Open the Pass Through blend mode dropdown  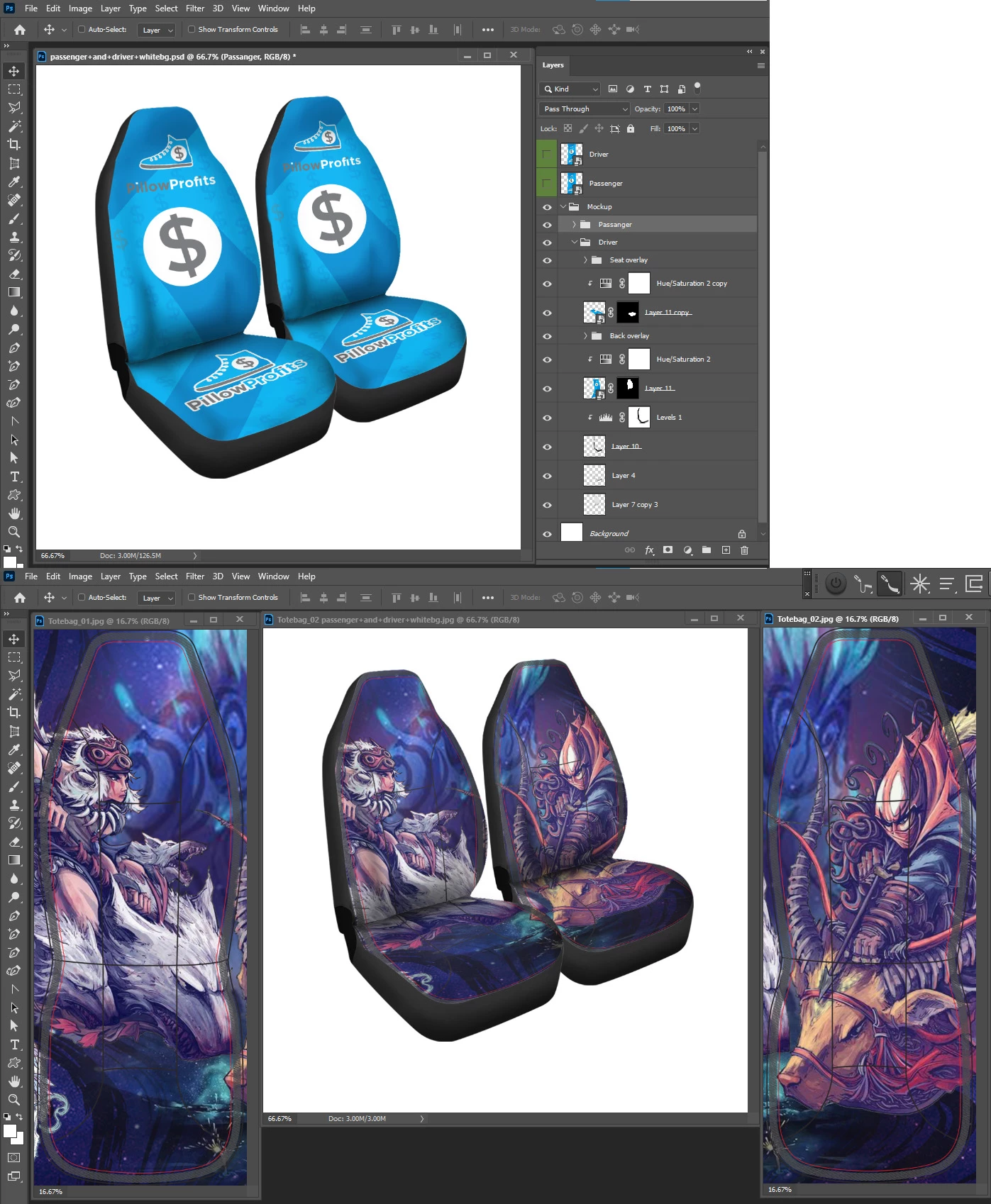[584, 108]
